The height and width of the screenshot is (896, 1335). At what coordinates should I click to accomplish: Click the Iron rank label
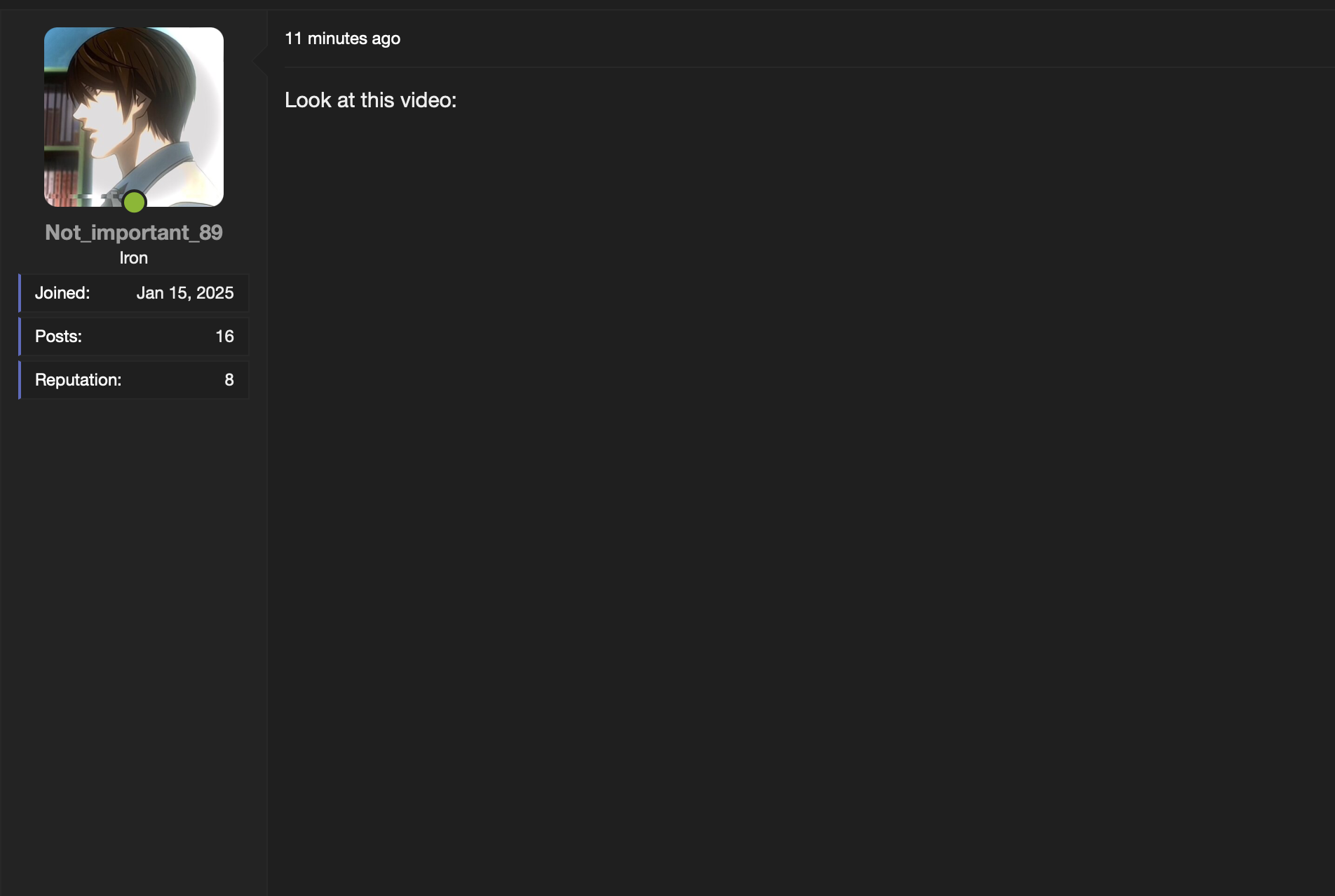coord(133,258)
